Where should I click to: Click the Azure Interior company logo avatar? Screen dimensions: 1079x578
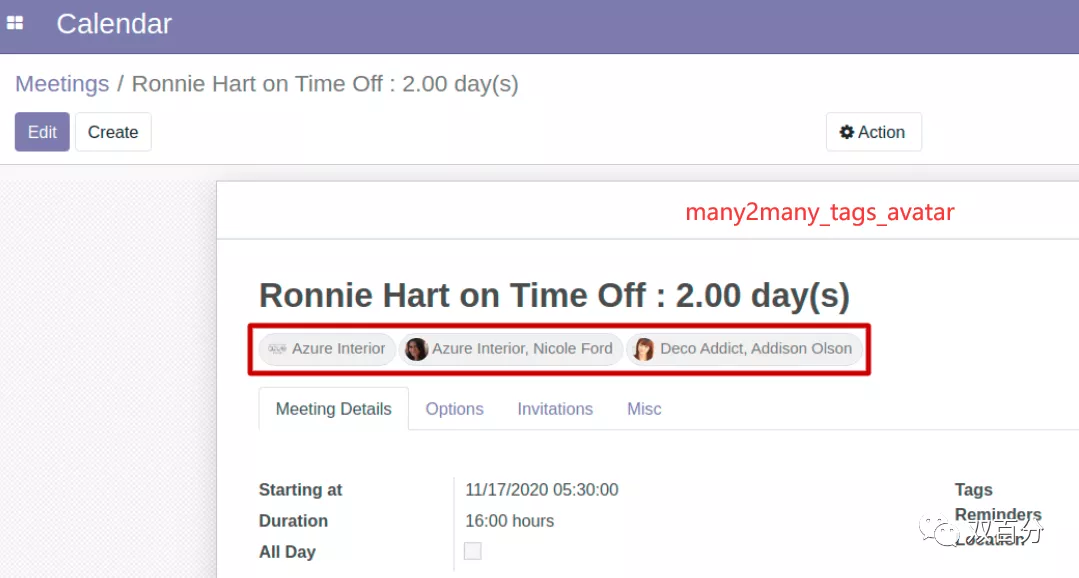[x=277, y=349]
